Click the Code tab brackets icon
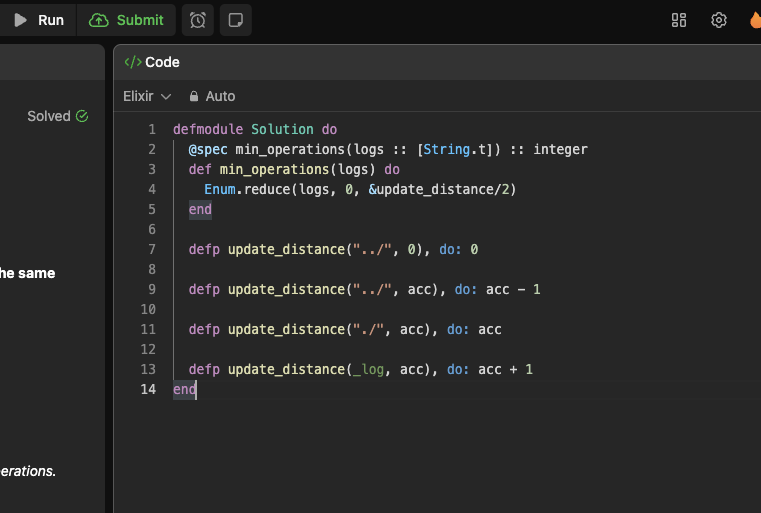 tap(132, 62)
